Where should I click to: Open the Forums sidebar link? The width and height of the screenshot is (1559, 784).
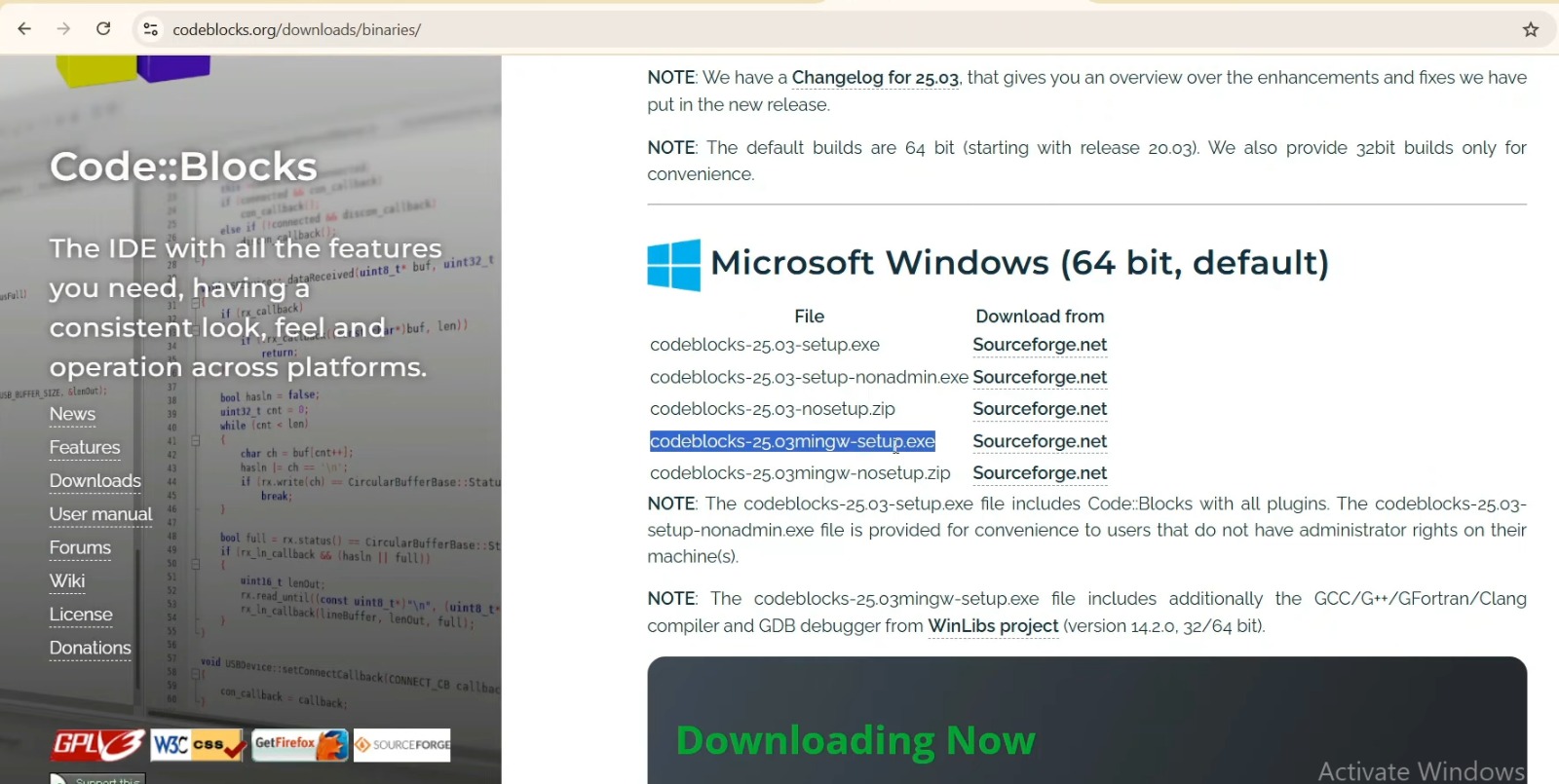80,548
